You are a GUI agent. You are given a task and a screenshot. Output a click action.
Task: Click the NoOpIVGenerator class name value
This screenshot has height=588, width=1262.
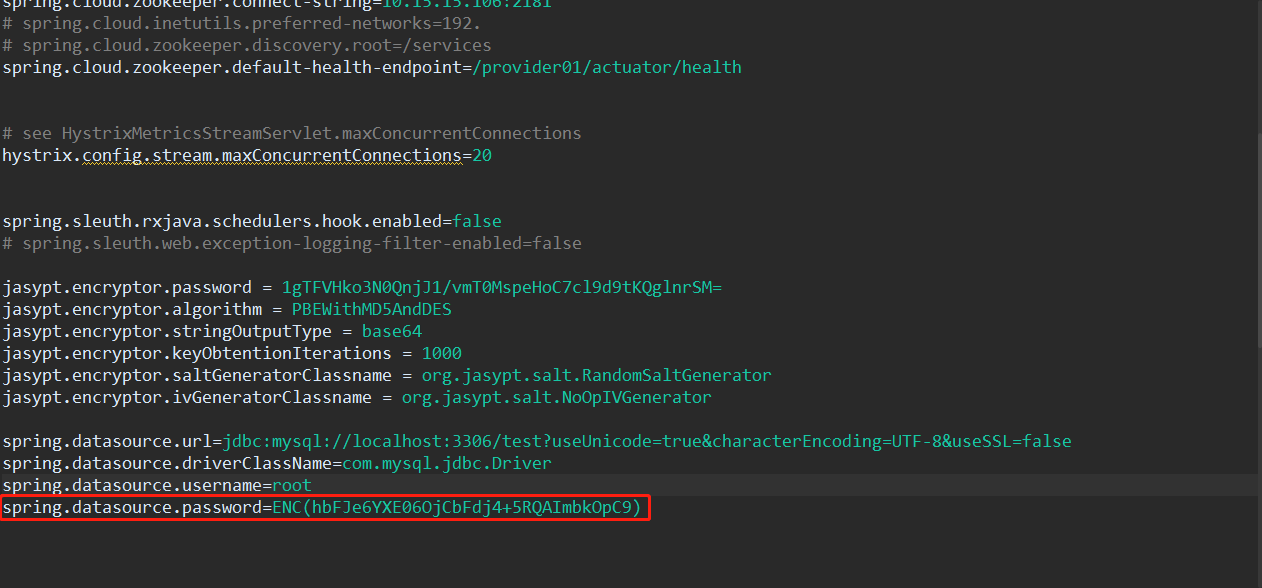(556, 398)
